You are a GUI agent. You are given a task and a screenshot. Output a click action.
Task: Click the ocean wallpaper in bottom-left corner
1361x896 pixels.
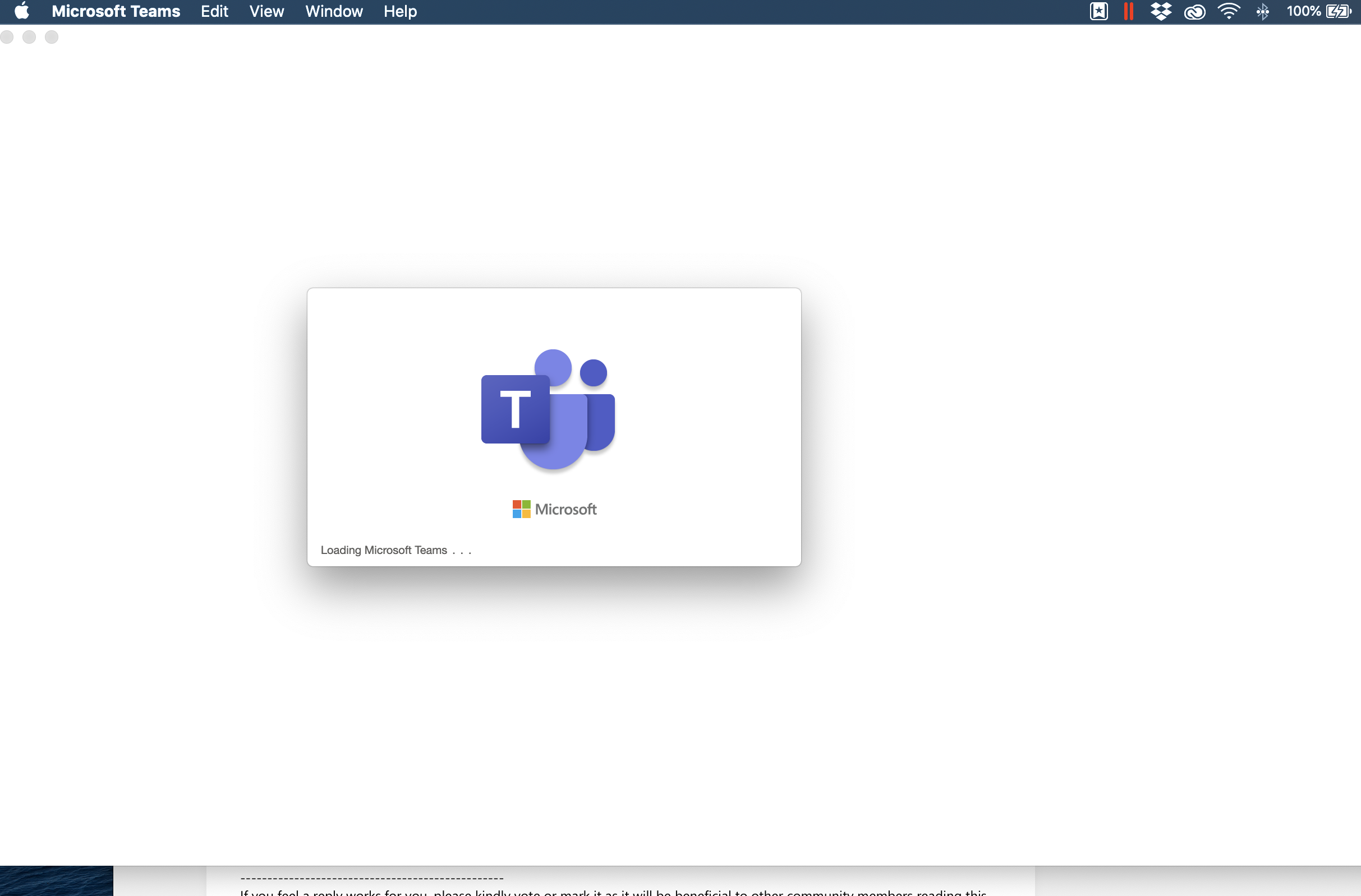56,881
